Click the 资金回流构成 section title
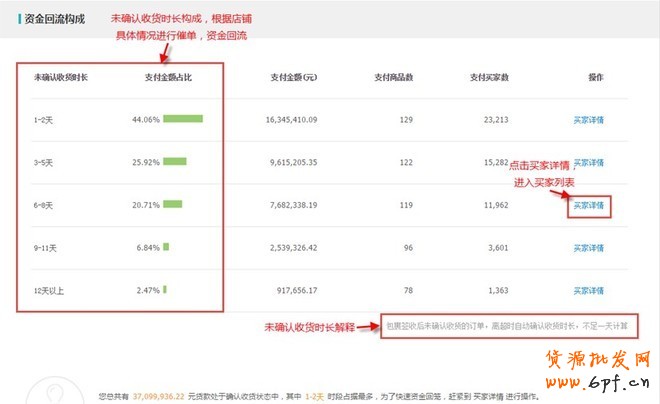Viewport: 660px width, 404px height. [57, 18]
